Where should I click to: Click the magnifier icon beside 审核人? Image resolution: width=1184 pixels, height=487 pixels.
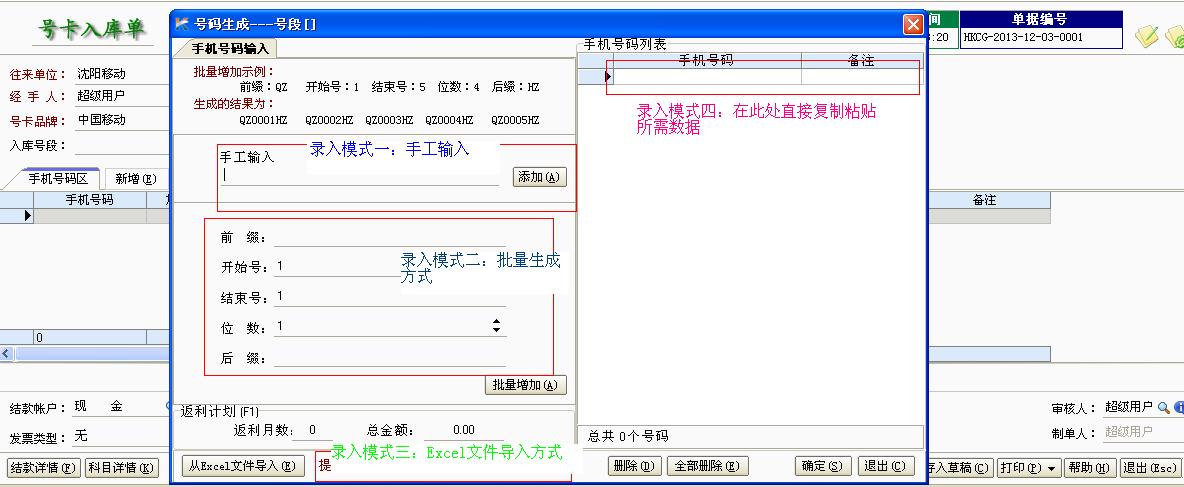click(1163, 408)
